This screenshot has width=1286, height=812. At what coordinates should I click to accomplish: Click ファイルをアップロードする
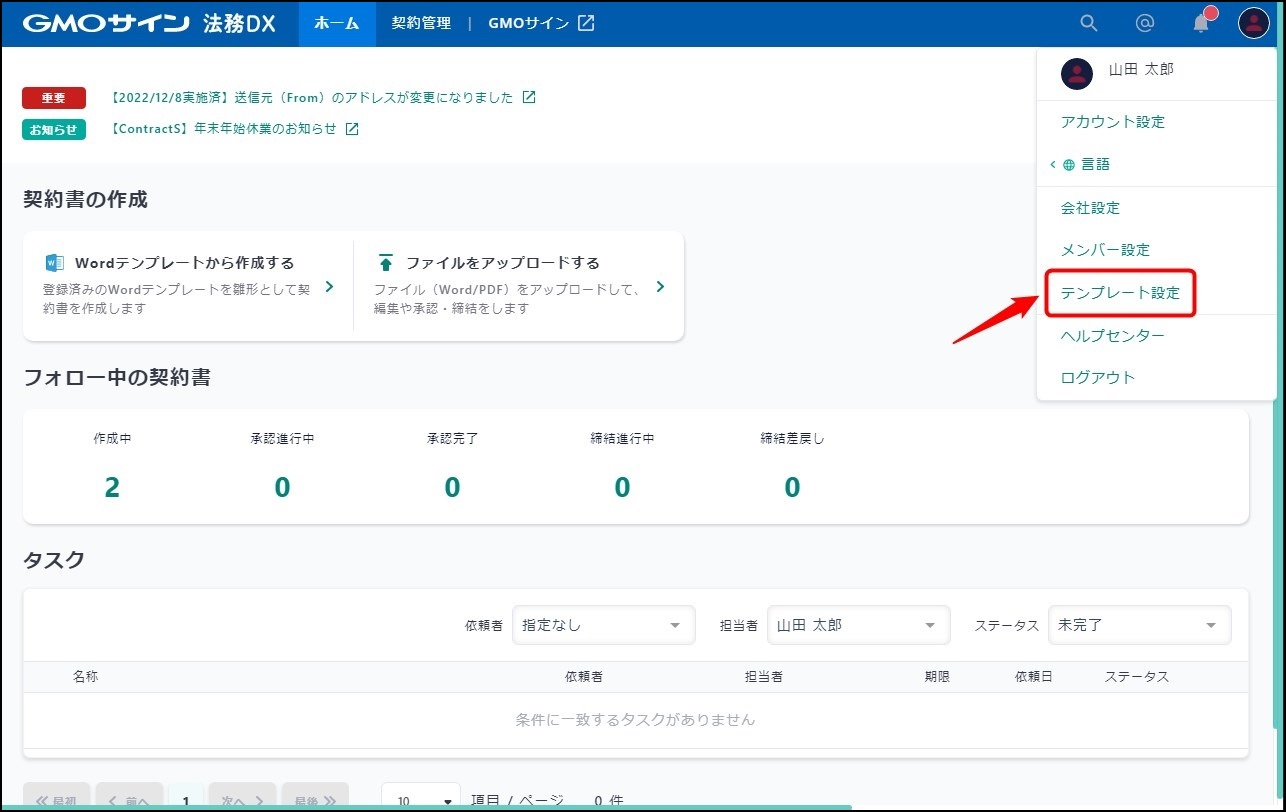click(502, 263)
